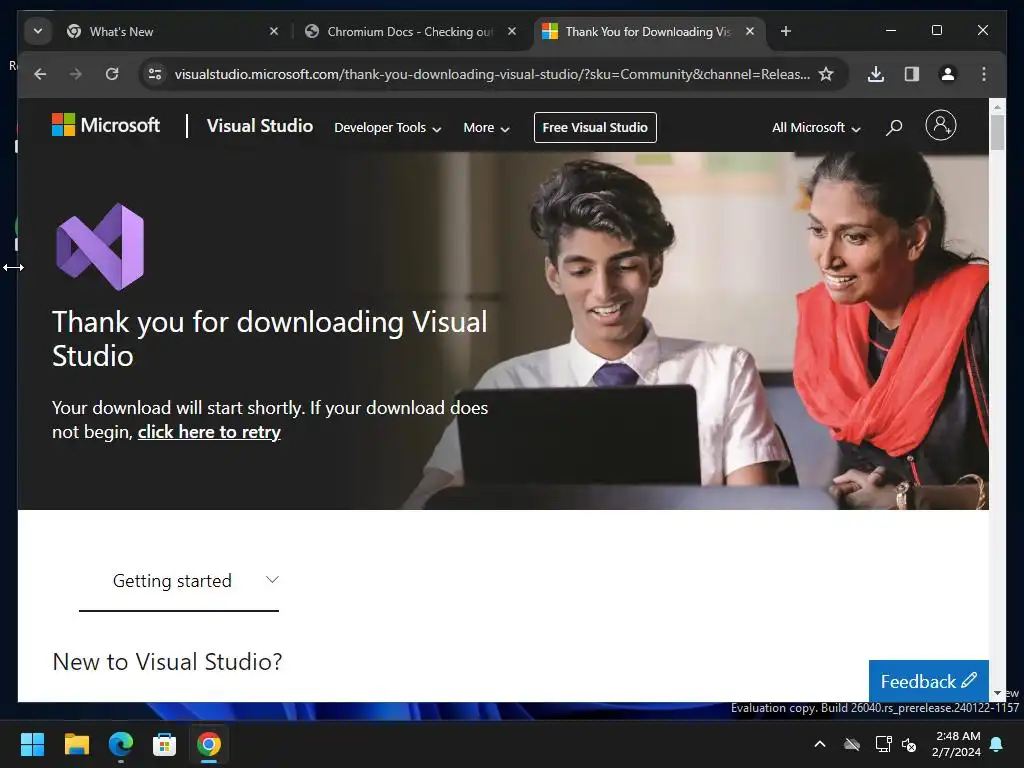The width and height of the screenshot is (1024, 768).
Task: Click the page scrollbar thumb
Action: pyautogui.click(x=997, y=133)
